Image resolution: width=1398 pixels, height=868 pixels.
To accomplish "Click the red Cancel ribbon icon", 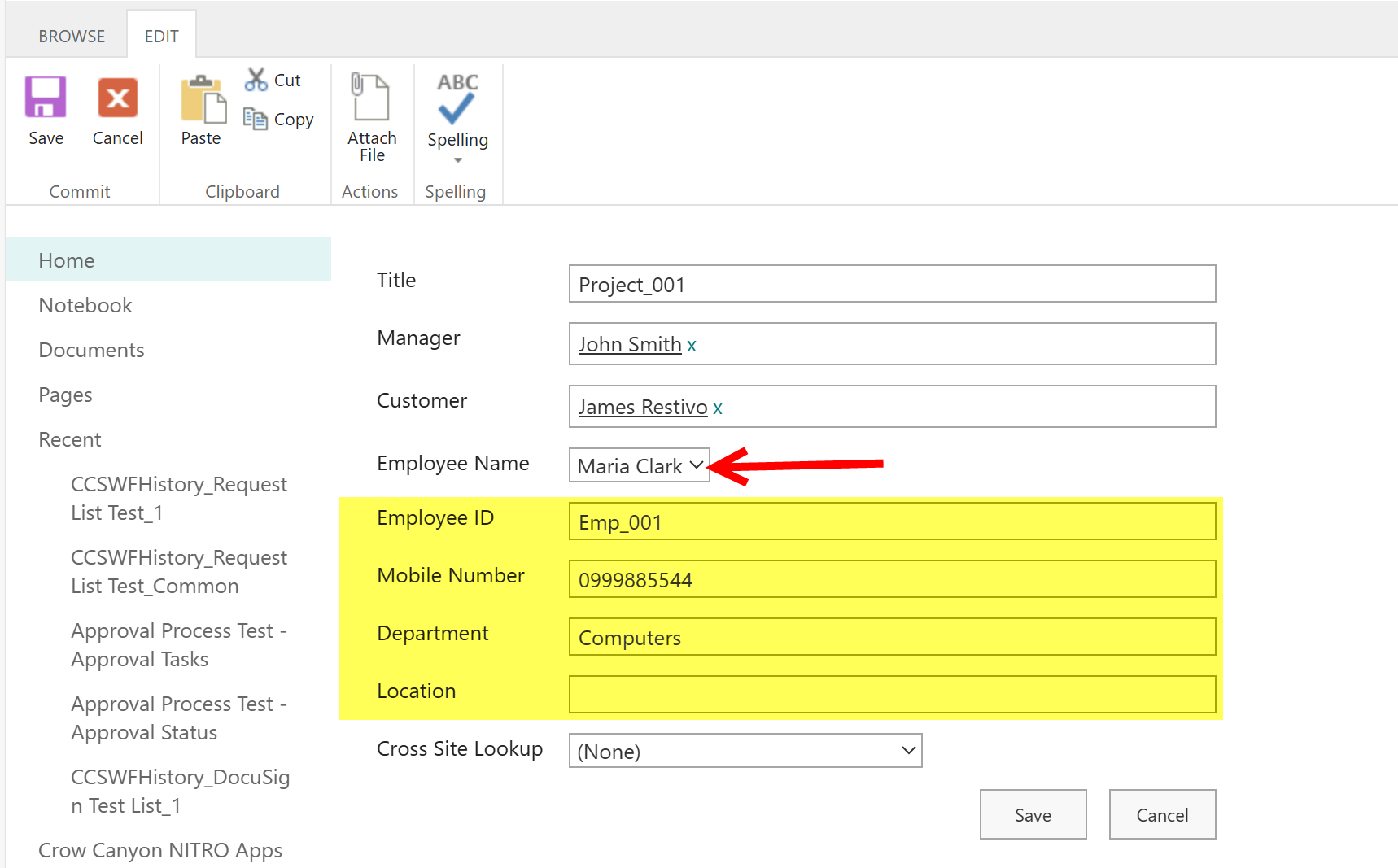I will pos(118,98).
